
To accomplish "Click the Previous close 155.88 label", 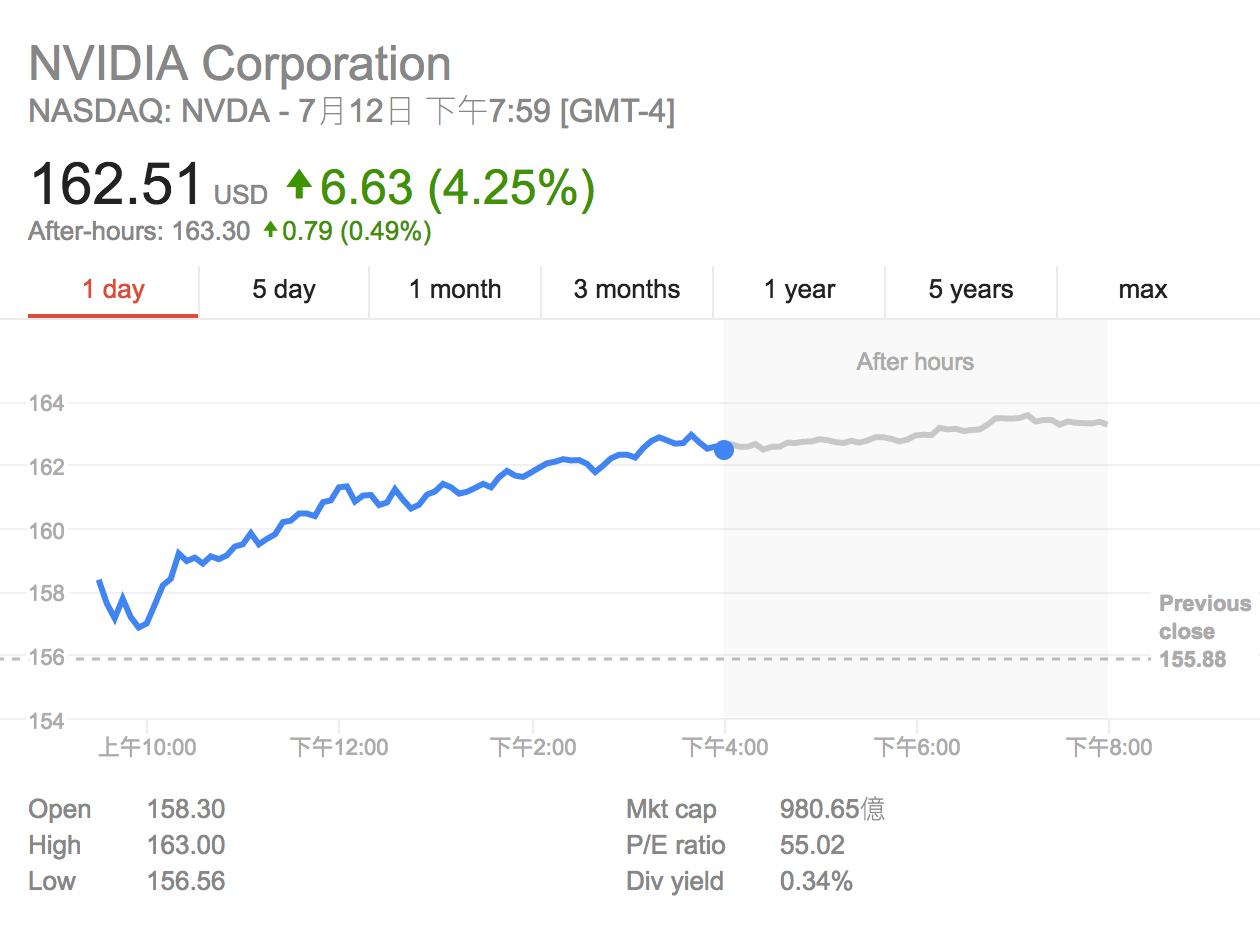I will [x=1204, y=631].
